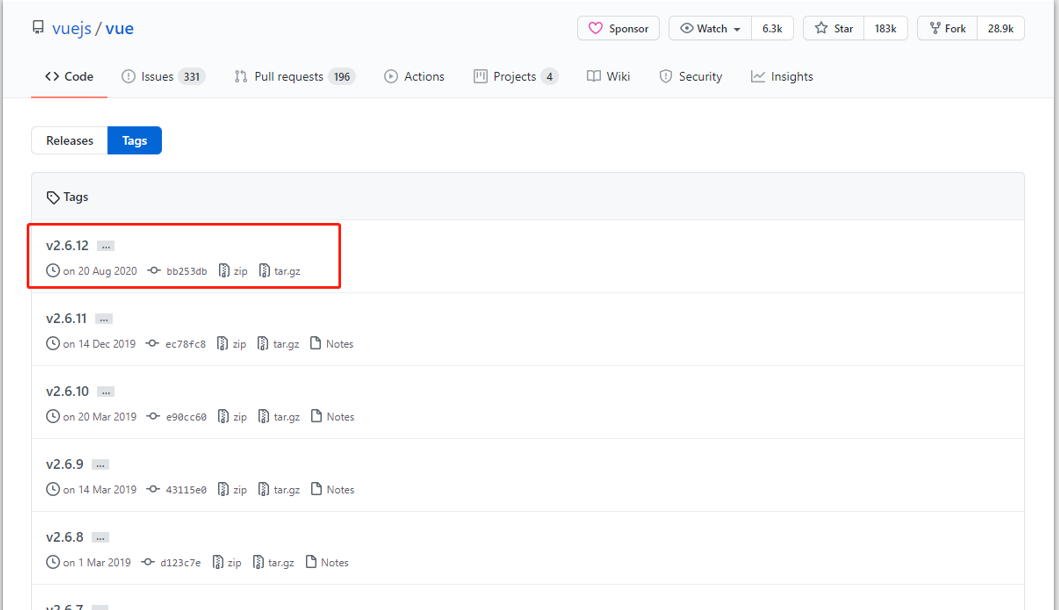The width and height of the screenshot is (1059, 610).
Task: Fork the vue repository
Action: pyautogui.click(x=948, y=28)
